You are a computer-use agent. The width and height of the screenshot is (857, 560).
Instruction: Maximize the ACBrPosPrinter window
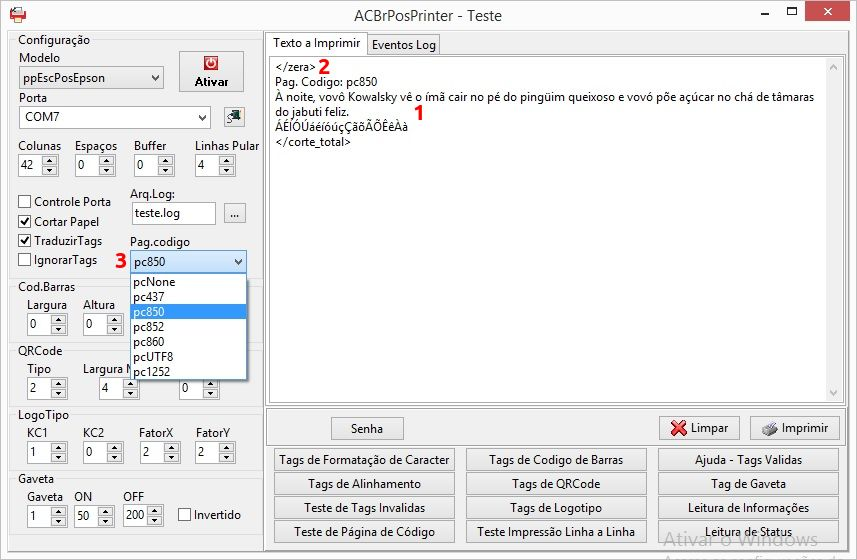coord(792,12)
